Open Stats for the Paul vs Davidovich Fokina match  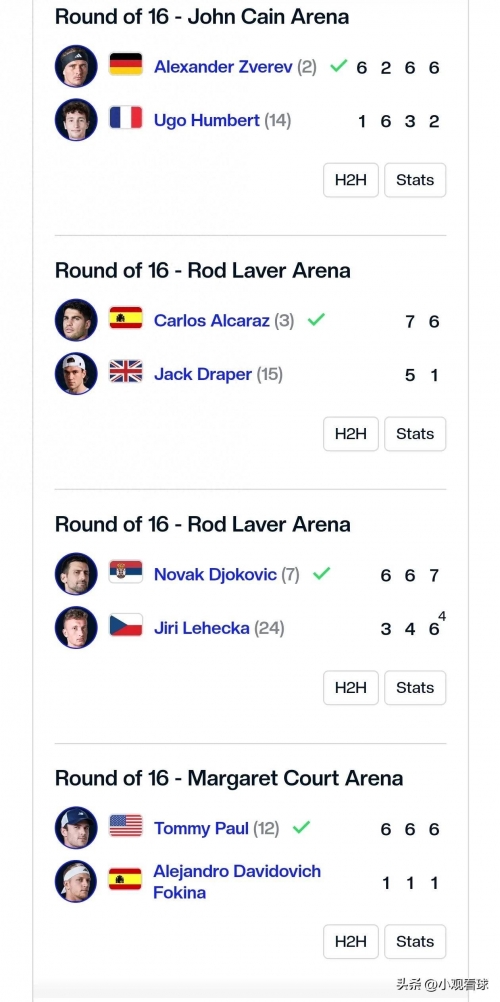pyautogui.click(x=415, y=941)
